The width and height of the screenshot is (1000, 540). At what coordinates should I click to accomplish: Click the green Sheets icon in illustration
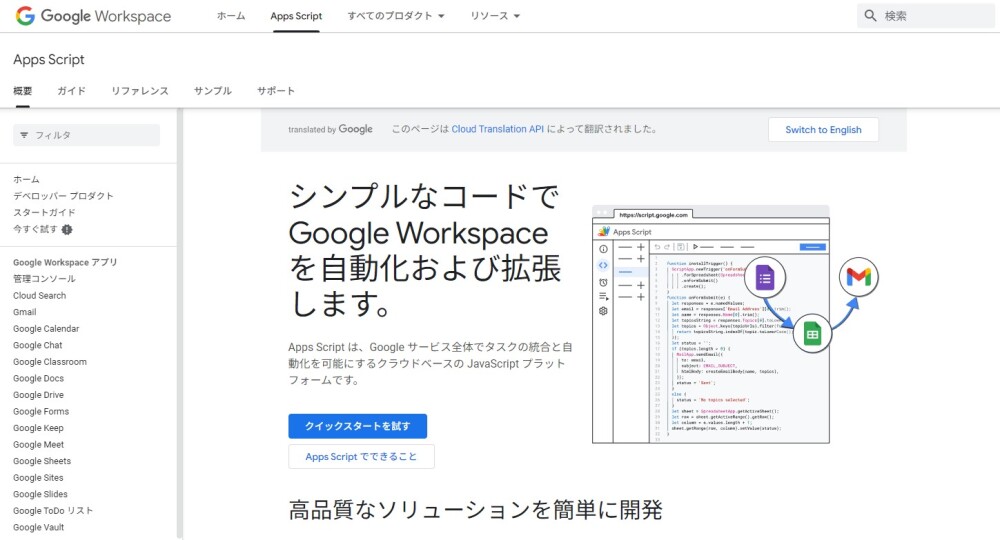(x=811, y=334)
